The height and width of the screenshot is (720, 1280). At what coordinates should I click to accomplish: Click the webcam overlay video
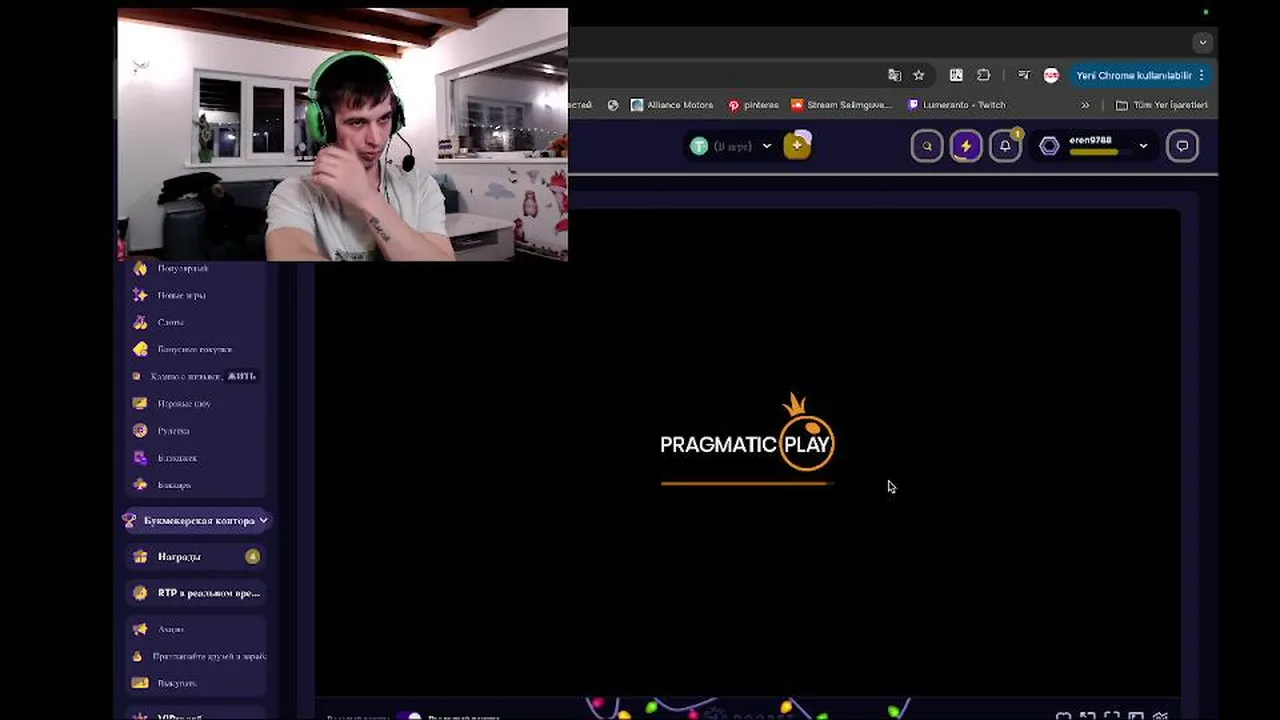pyautogui.click(x=342, y=135)
